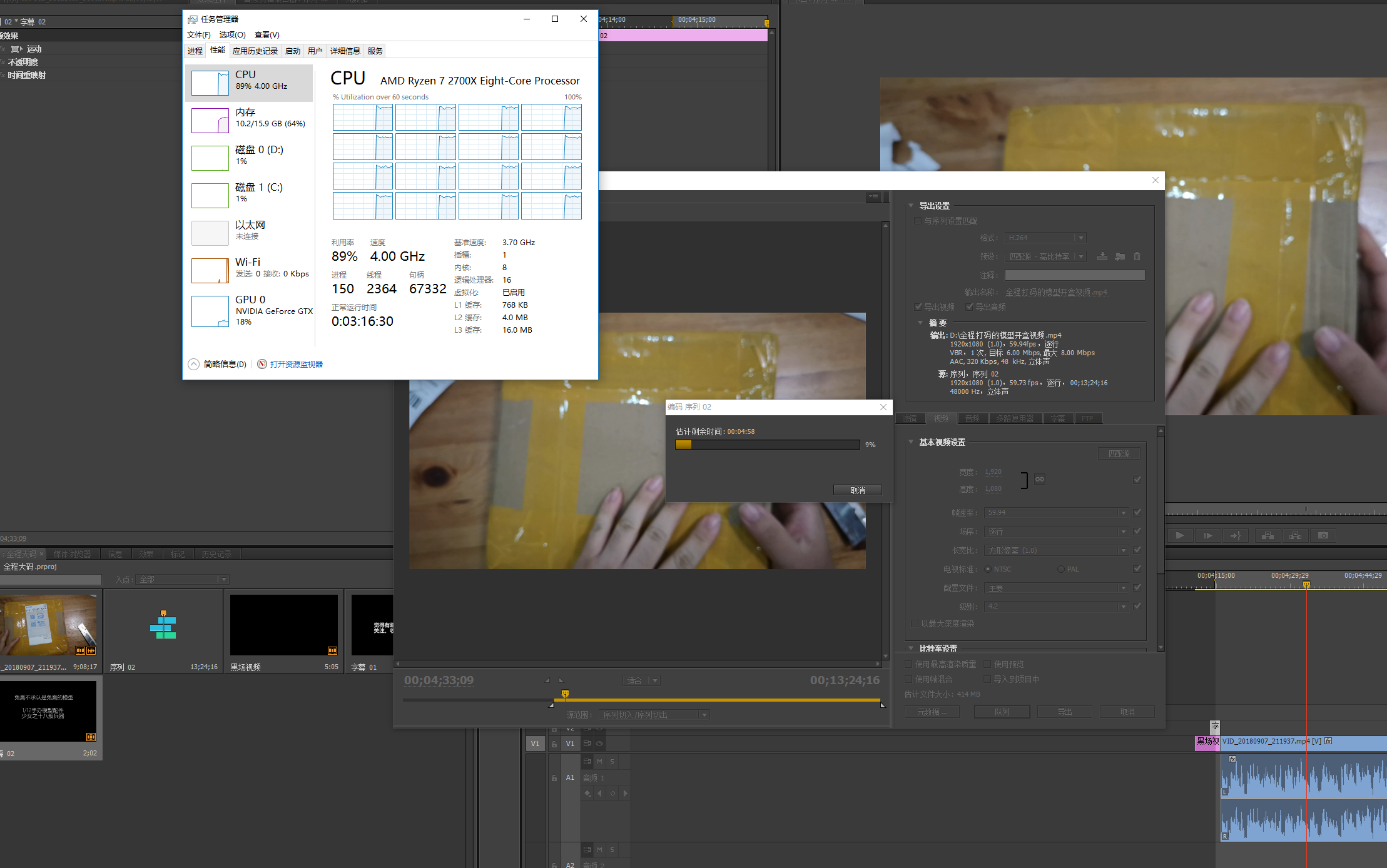Click the 打开资源监视器 open resource monitor button
This screenshot has width=1387, height=868.
(293, 364)
